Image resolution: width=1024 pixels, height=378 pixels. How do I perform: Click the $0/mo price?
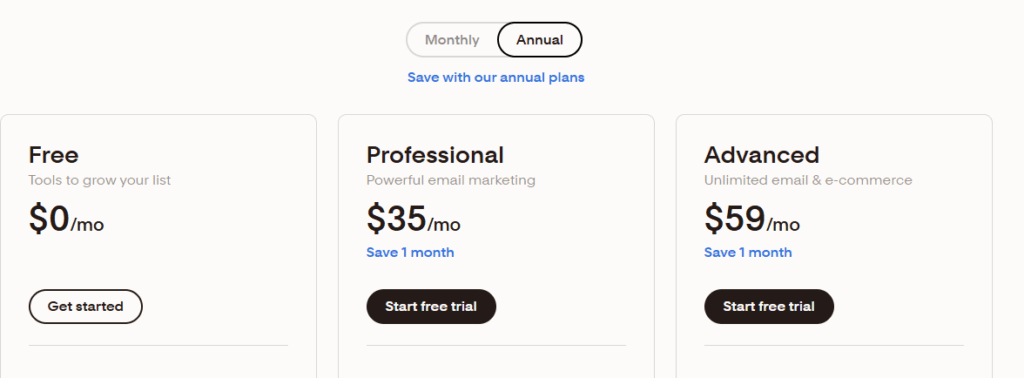tap(66, 219)
